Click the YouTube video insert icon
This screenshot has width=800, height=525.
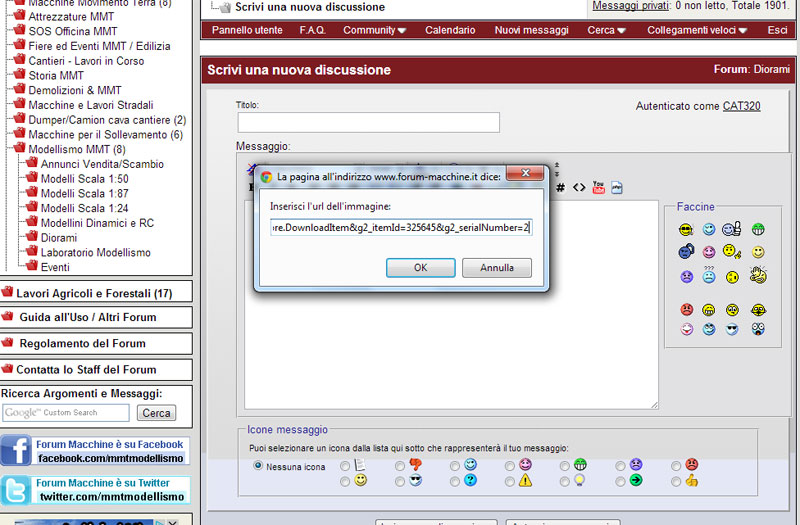point(598,187)
